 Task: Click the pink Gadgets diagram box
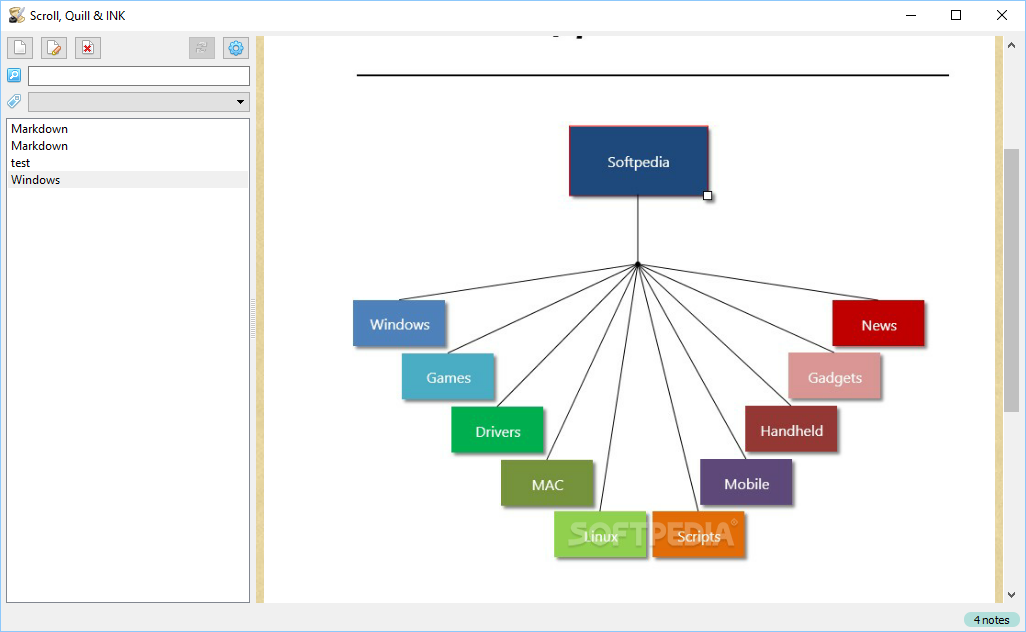834,376
